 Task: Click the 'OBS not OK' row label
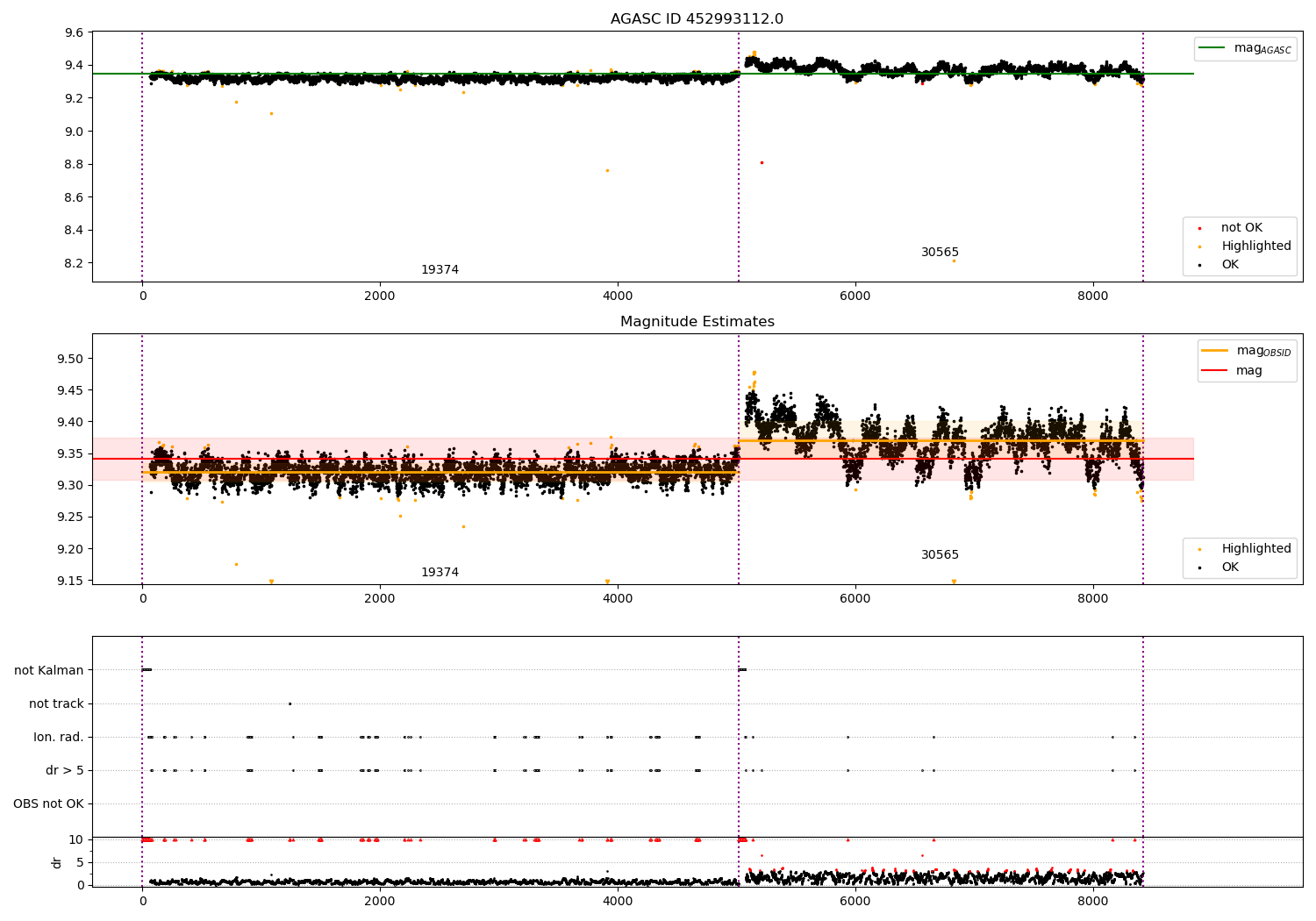click(x=48, y=804)
